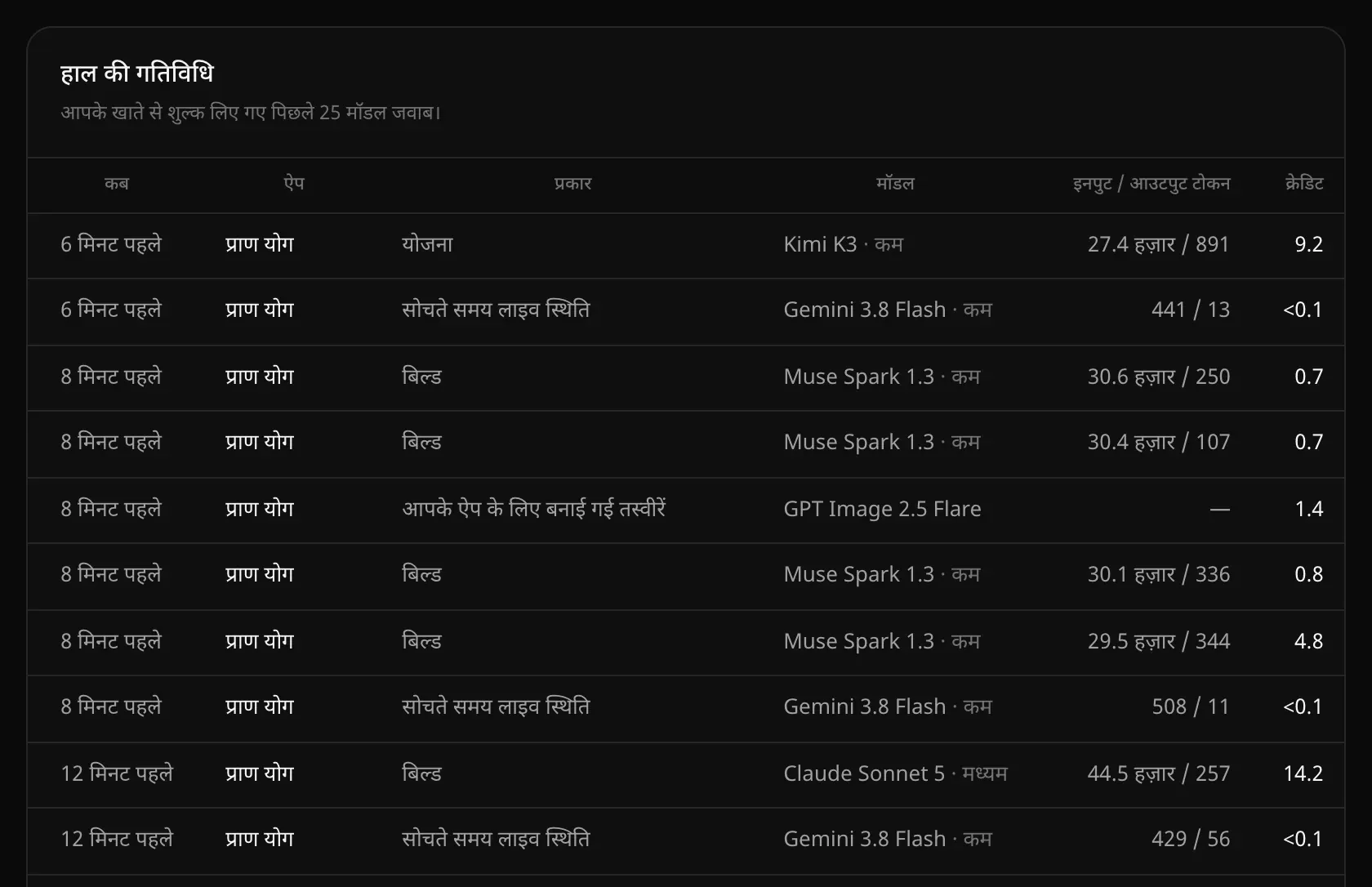Click the 9.2 credit value
This screenshot has width=1372, height=887.
[x=1308, y=244]
